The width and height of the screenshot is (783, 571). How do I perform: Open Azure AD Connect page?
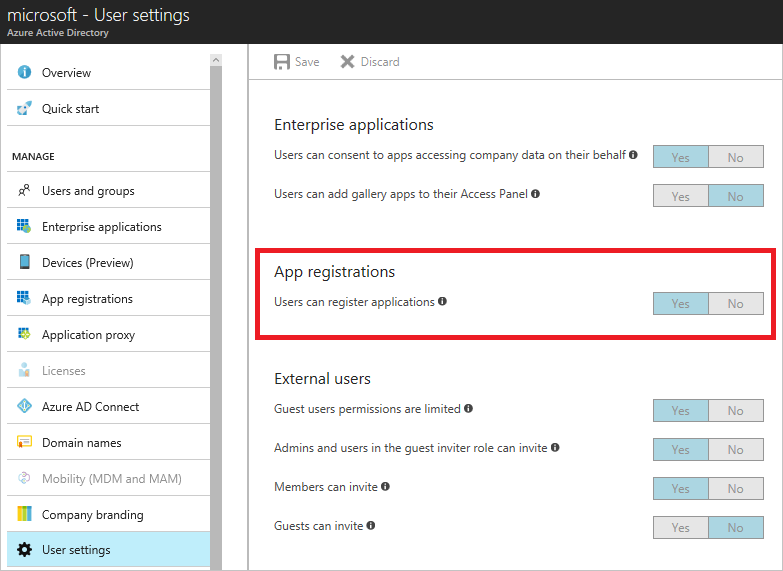pos(108,406)
